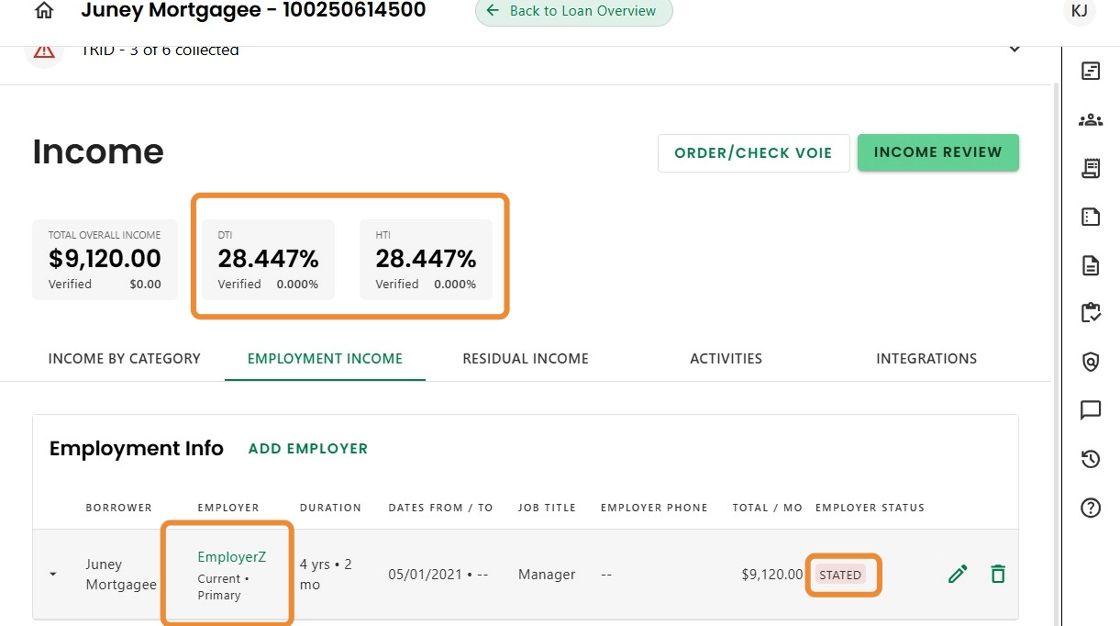
Task: Expand the TRID collected section chevron
Action: (x=1014, y=49)
